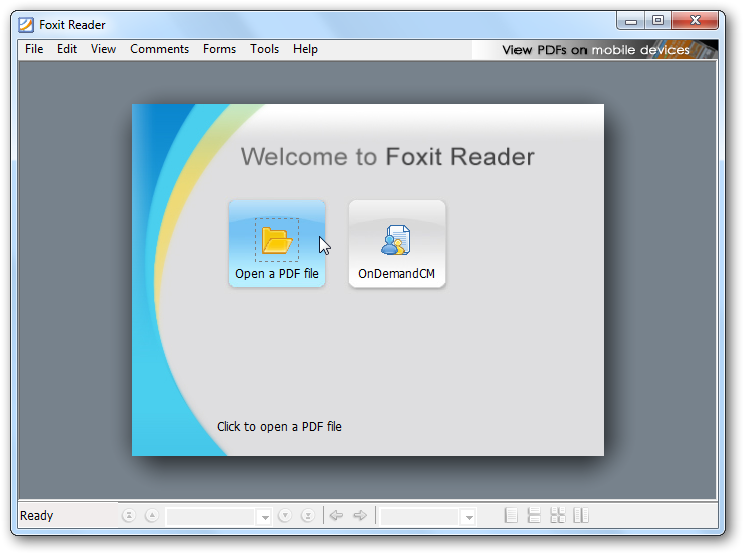The height and width of the screenshot is (554, 744).
Task: Click the 'Ready' status bar text
Action: pos(37,516)
